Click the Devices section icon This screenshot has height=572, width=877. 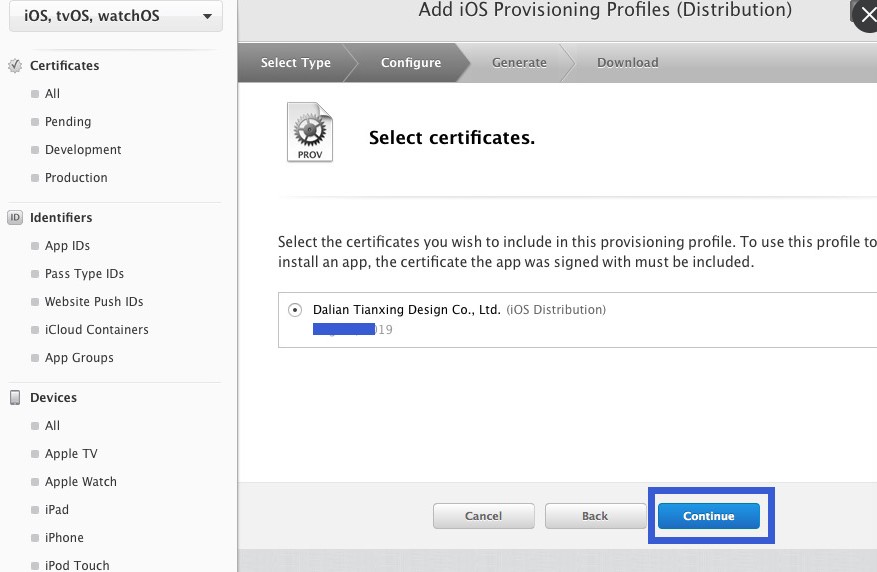(15, 398)
